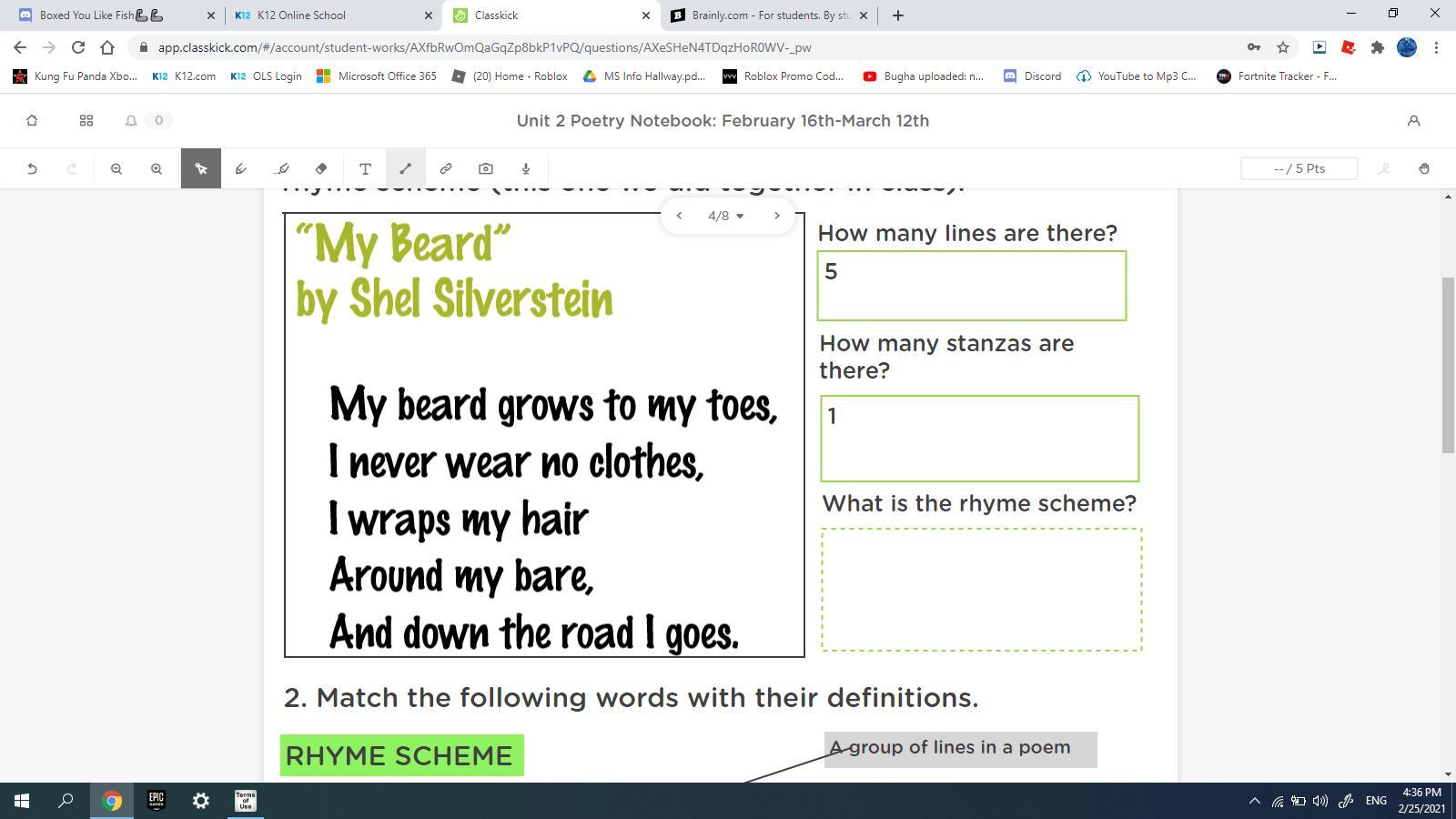Click the browser home button
Viewport: 1456px width, 819px height.
pyautogui.click(x=107, y=47)
